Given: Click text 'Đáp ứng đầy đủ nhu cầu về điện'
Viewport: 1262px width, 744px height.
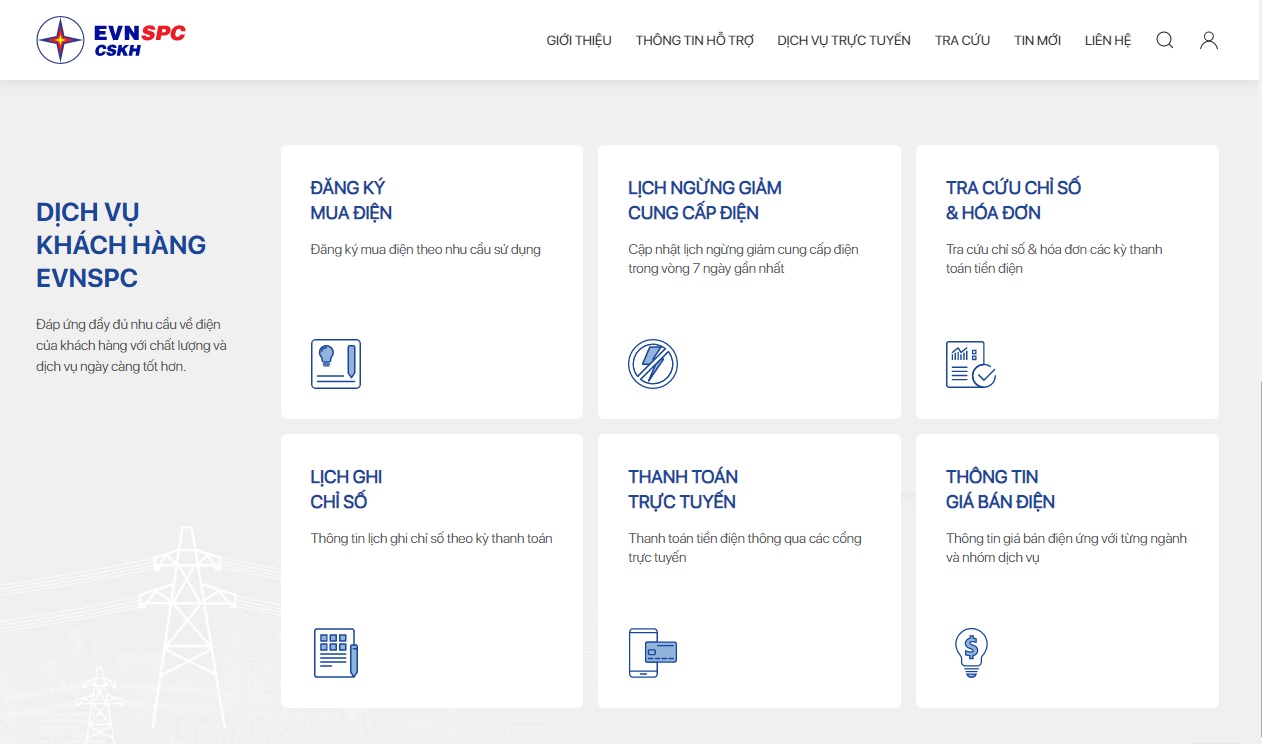Looking at the screenshot, I should click(x=128, y=325).
